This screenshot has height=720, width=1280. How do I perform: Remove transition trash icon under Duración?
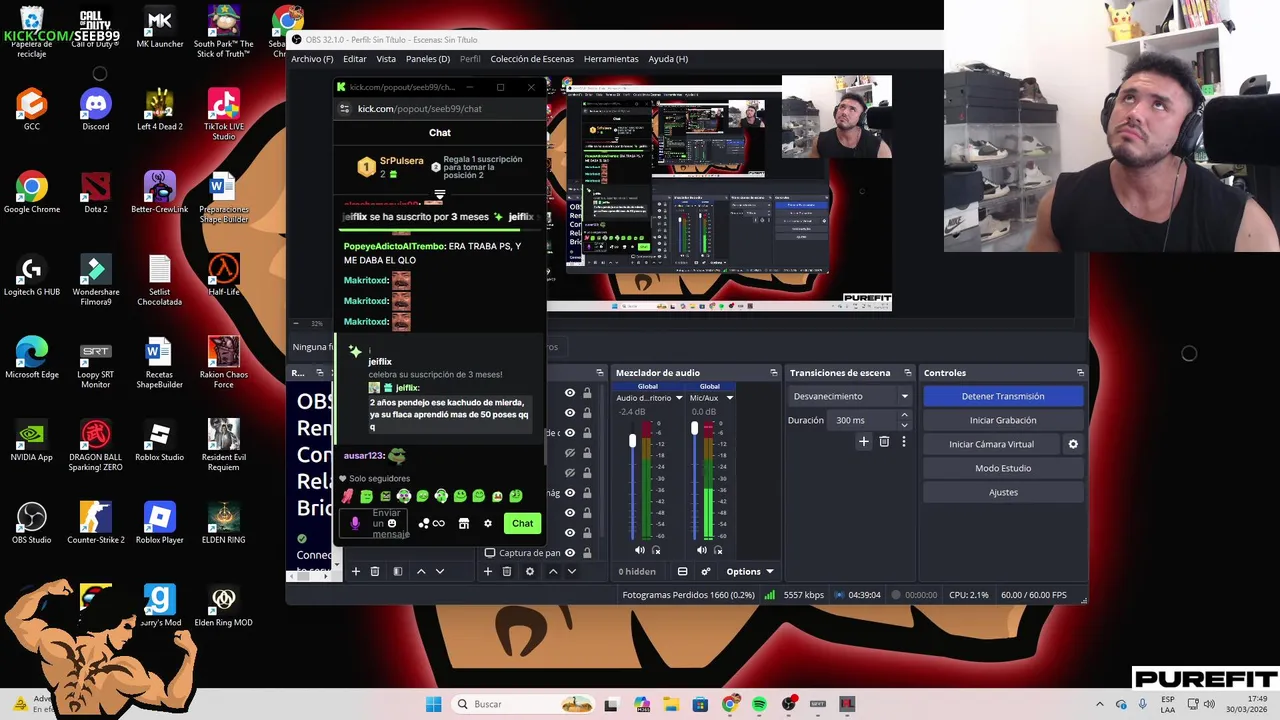pos(884,441)
